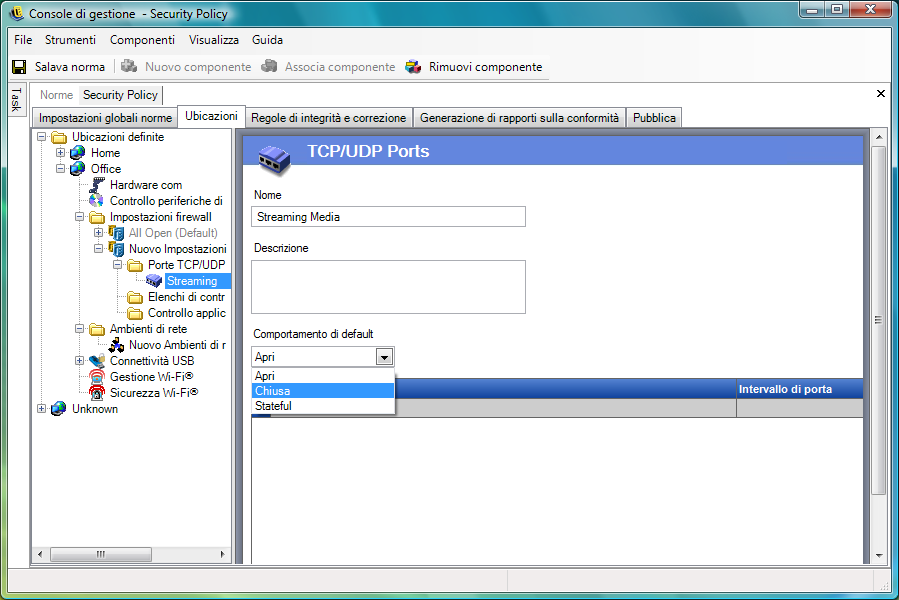Click the Unknown location globe icon
899x600 pixels.
[x=58, y=409]
